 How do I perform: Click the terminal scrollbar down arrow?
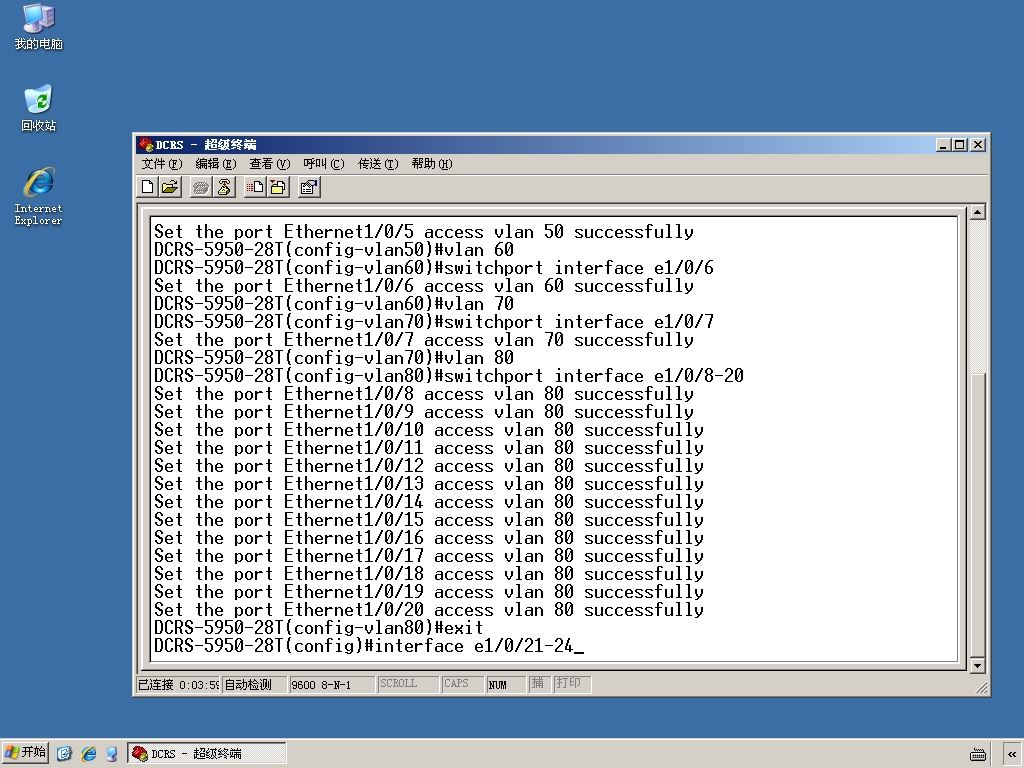[978, 665]
